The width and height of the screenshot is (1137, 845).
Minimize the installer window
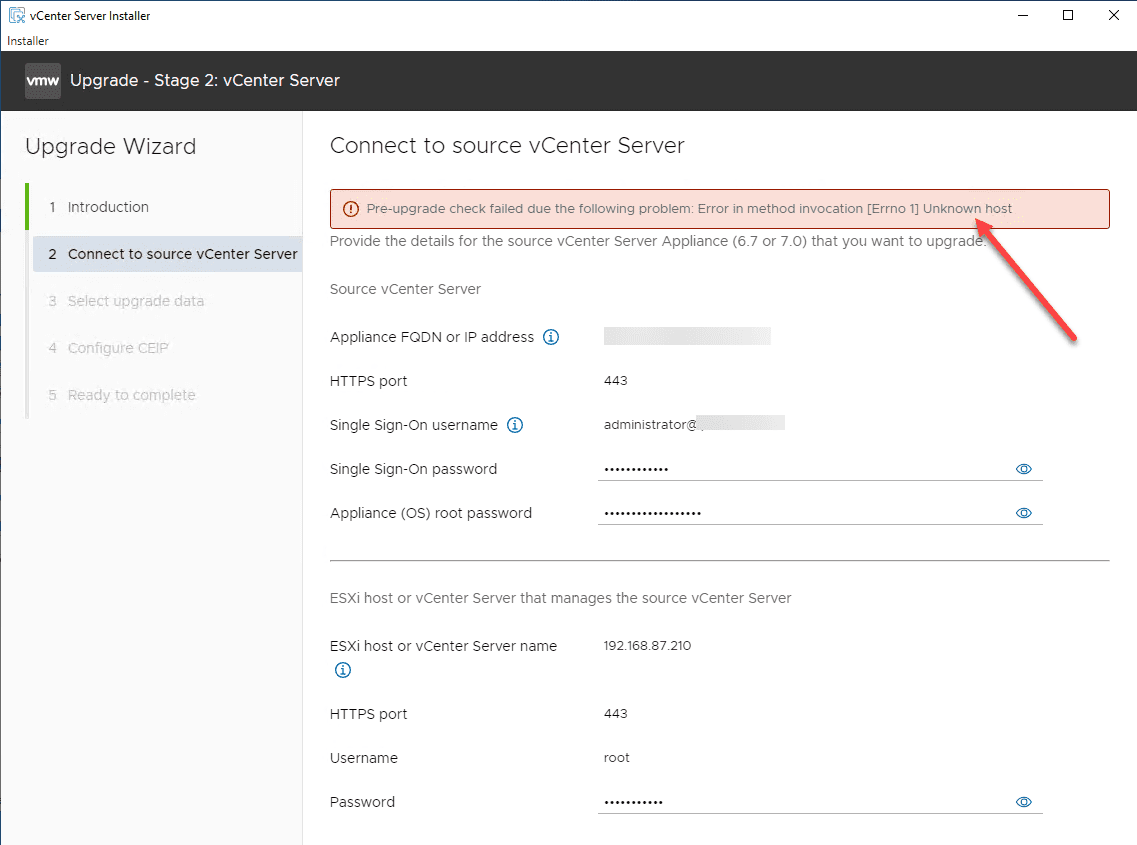pyautogui.click(x=1023, y=15)
